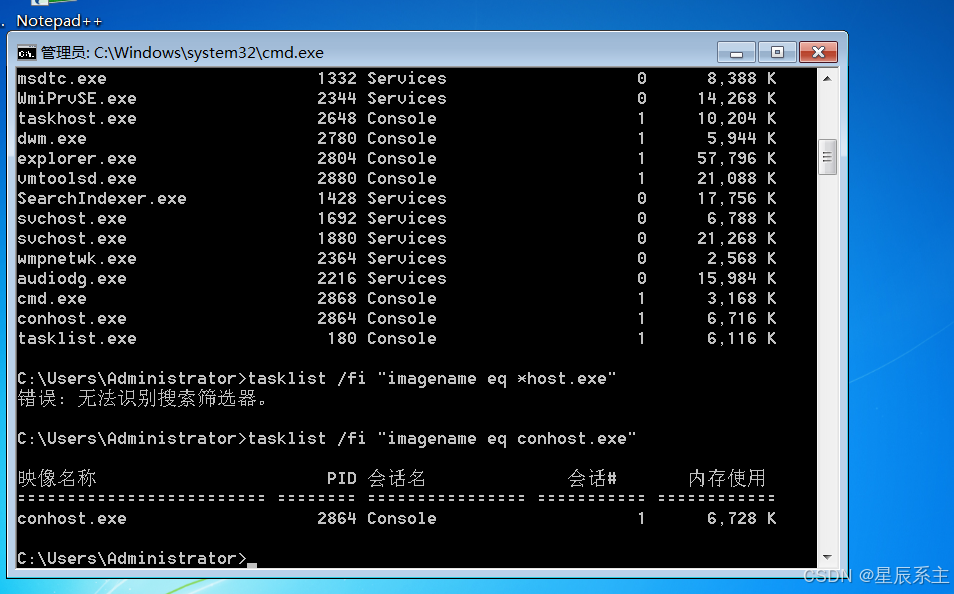Image resolution: width=954 pixels, height=594 pixels.
Task: Click the taskhost.exe process name
Action: click(x=77, y=119)
